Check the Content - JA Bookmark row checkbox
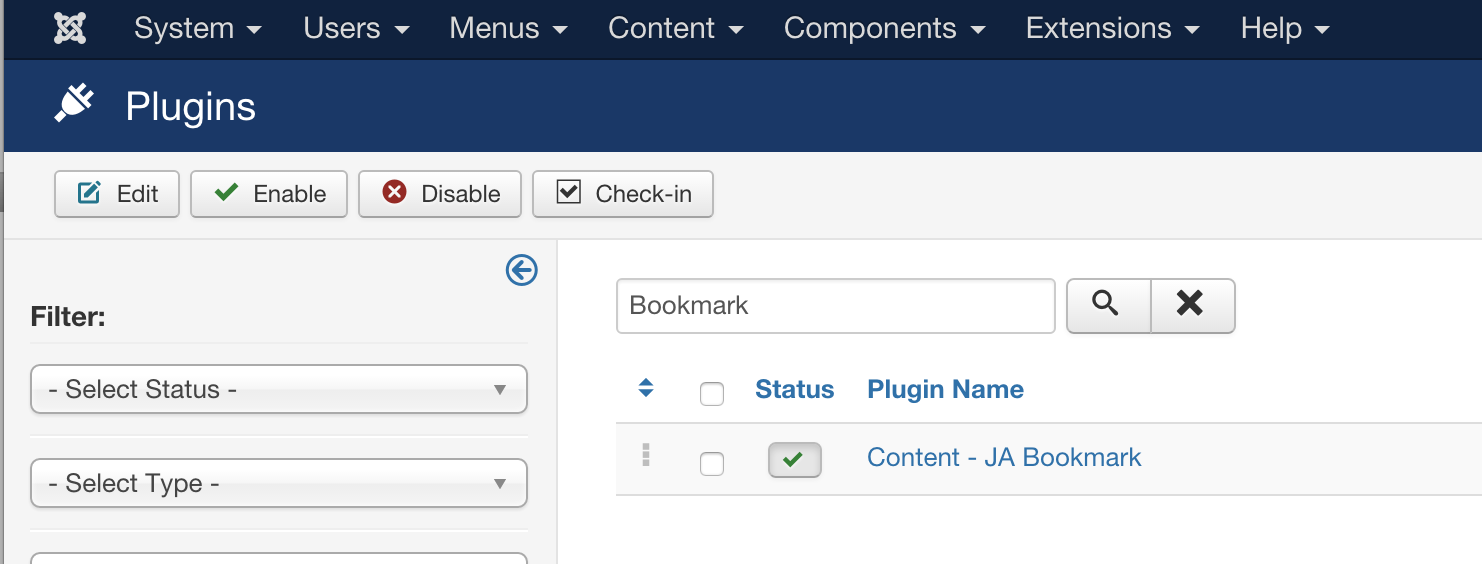 712,463
